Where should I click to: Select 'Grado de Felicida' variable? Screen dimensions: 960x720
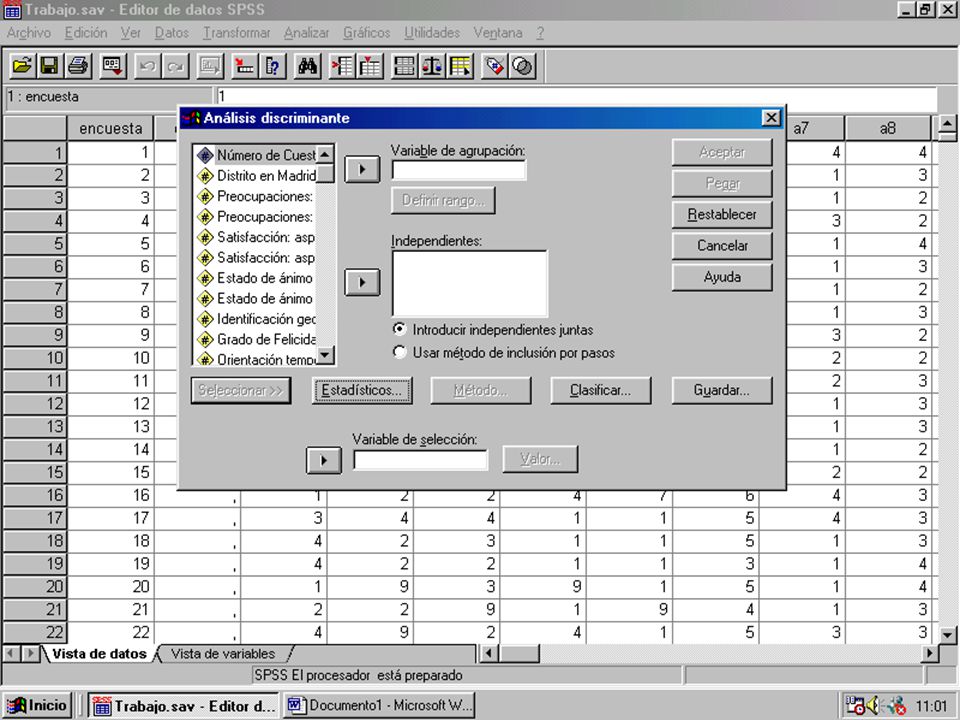click(255, 339)
